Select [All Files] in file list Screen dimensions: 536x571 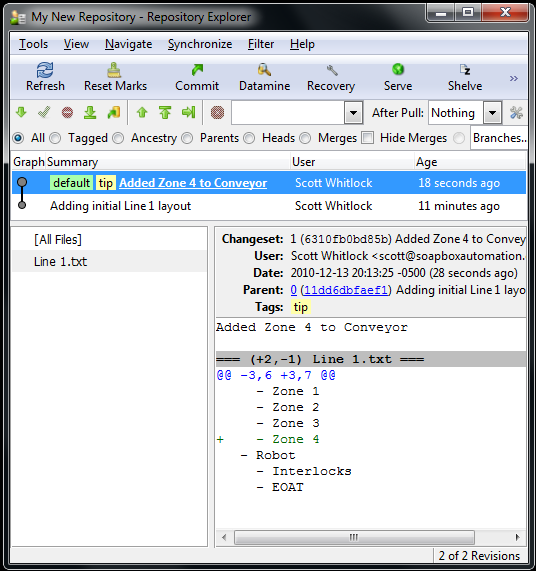click(109, 240)
